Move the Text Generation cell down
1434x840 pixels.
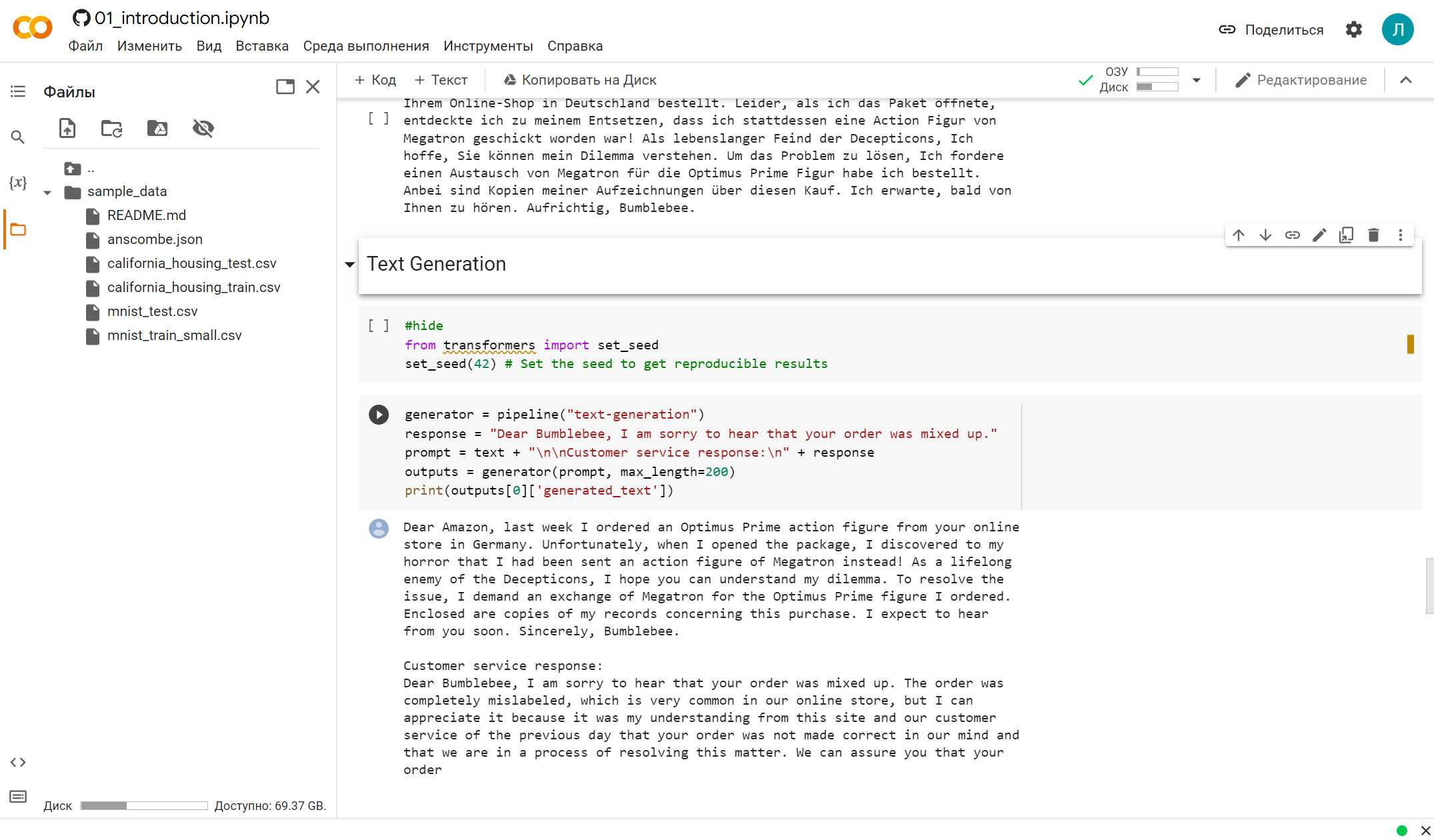pyautogui.click(x=1265, y=235)
